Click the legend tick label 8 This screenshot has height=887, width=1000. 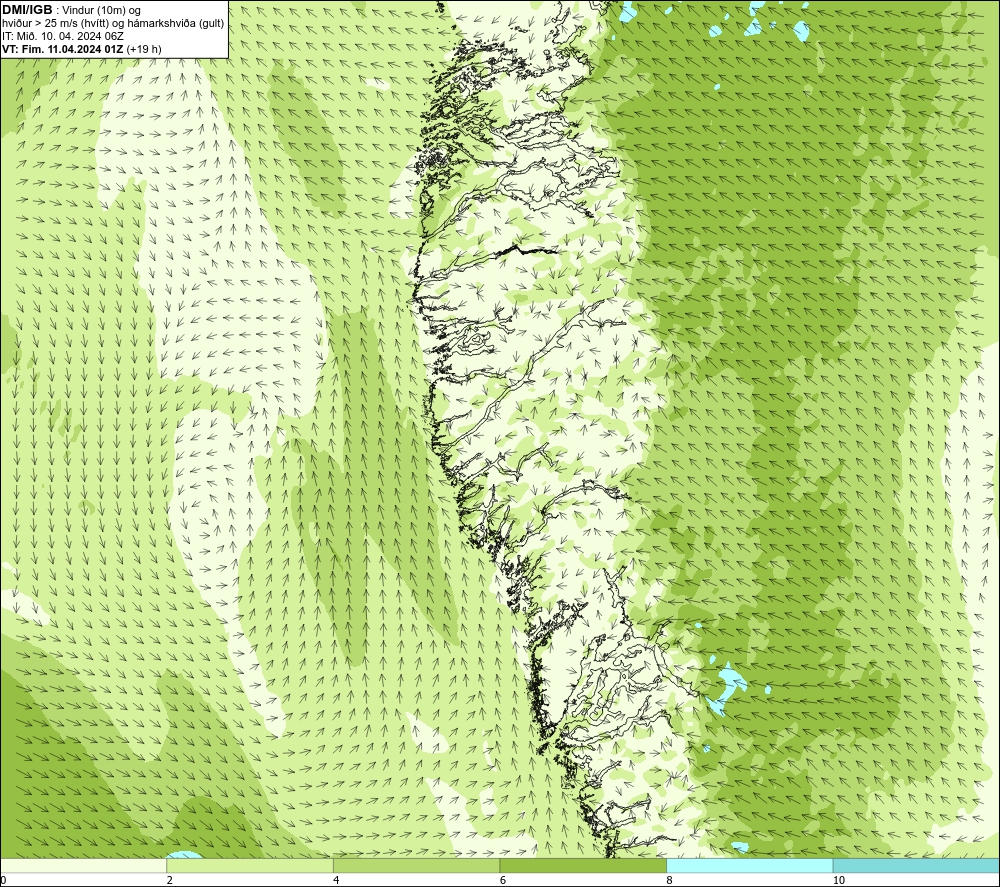pos(669,881)
